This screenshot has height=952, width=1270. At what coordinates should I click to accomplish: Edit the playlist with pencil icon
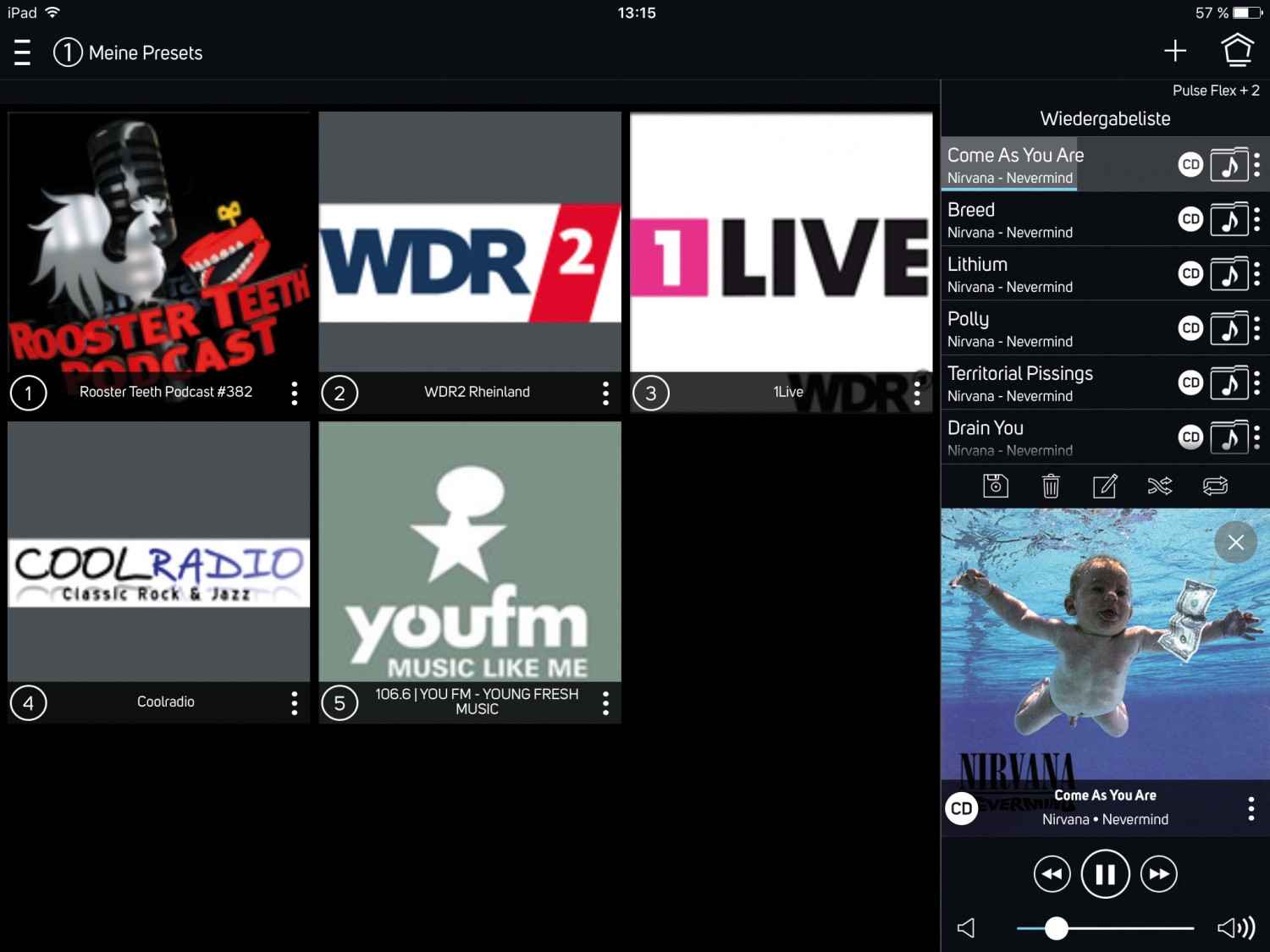tap(1105, 486)
